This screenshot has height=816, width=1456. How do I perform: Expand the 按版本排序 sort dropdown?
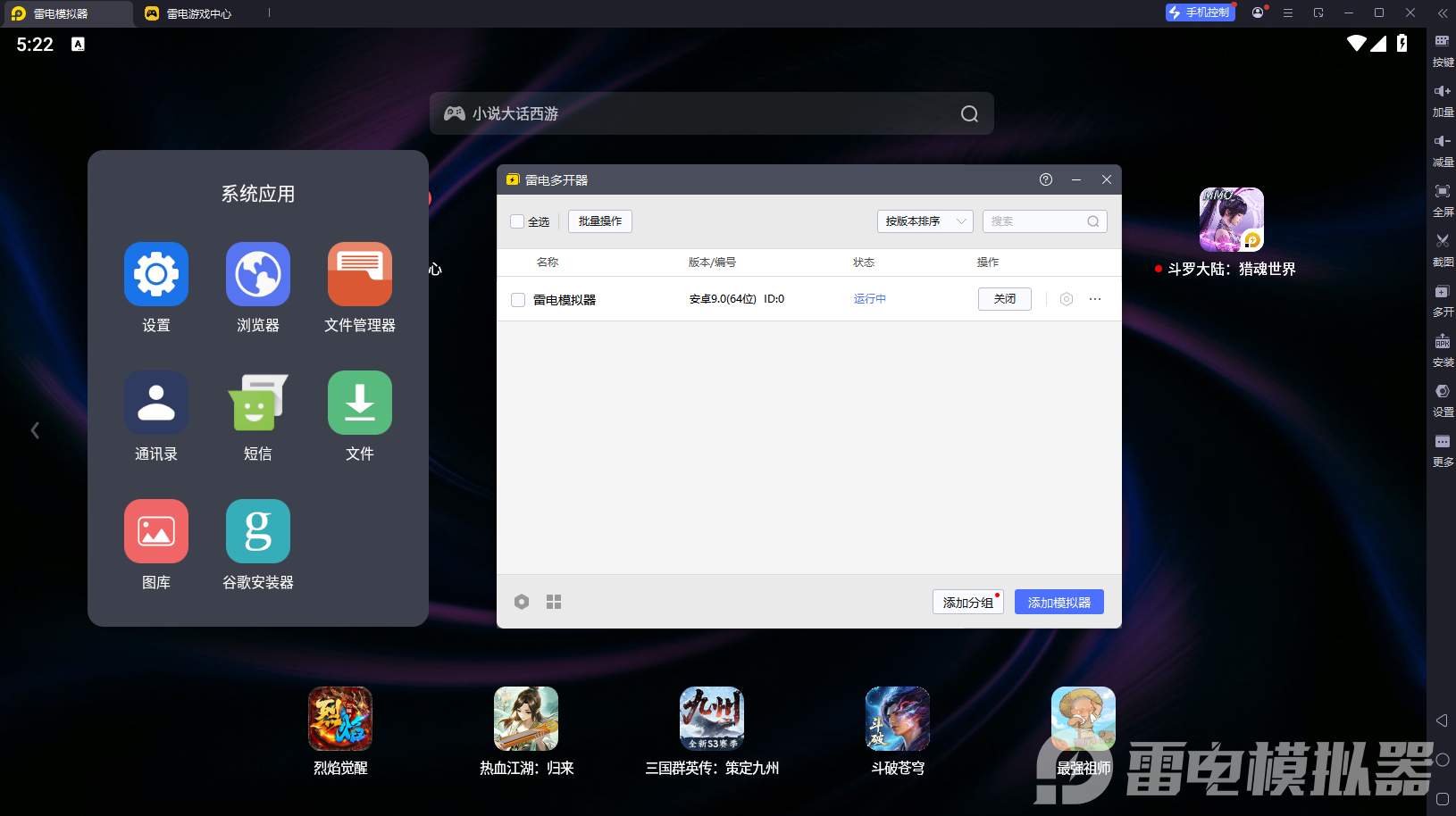925,221
